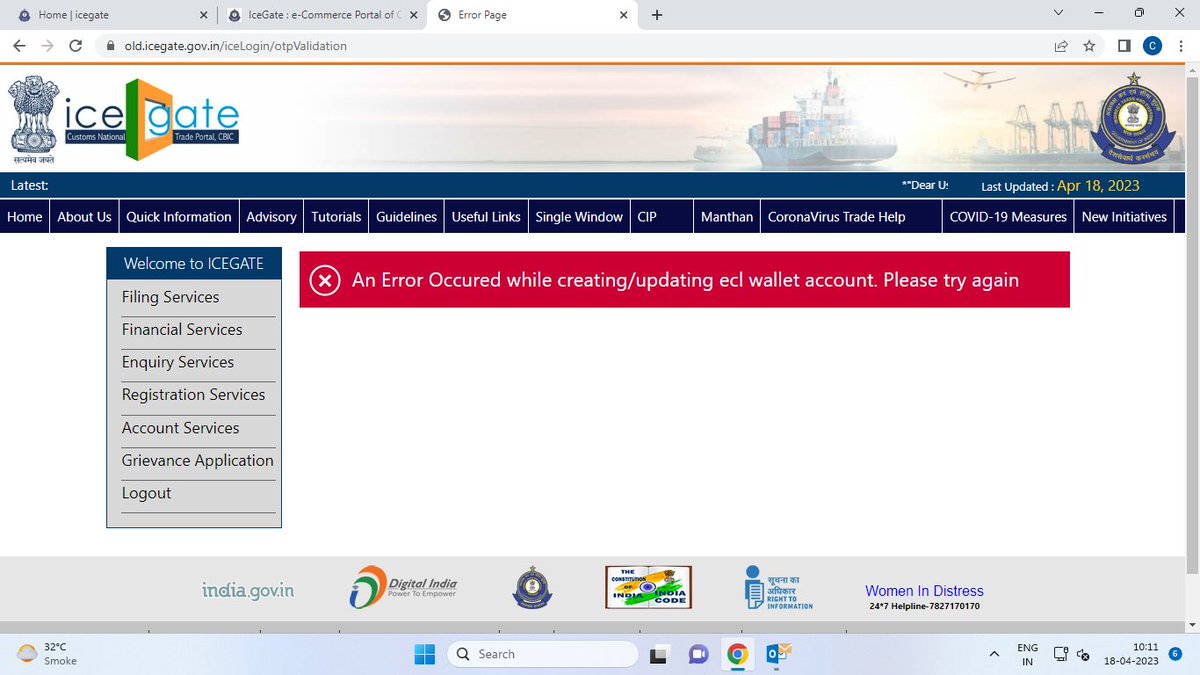Screen dimensions: 1200x675
Task: Open COVID-19 Measures menu
Action: 1008,217
